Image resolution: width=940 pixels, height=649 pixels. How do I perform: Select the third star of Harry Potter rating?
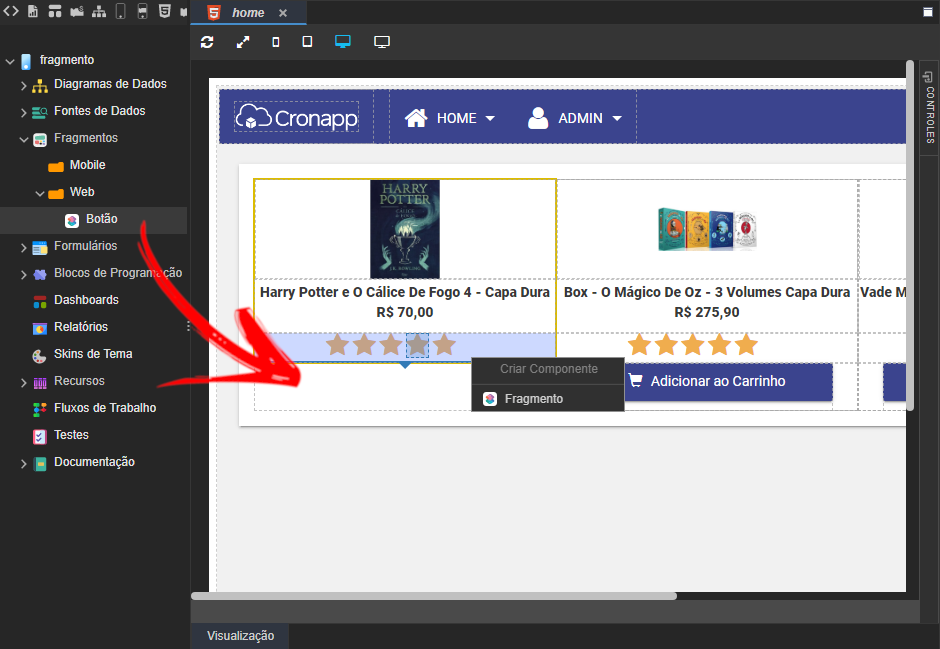(391, 345)
